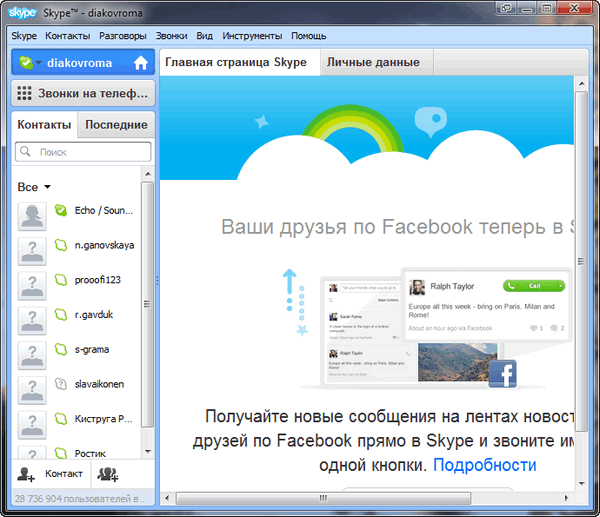The height and width of the screenshot is (517, 600).
Task: Select the Echo / Soun... contact avatar
Action: [x=32, y=217]
